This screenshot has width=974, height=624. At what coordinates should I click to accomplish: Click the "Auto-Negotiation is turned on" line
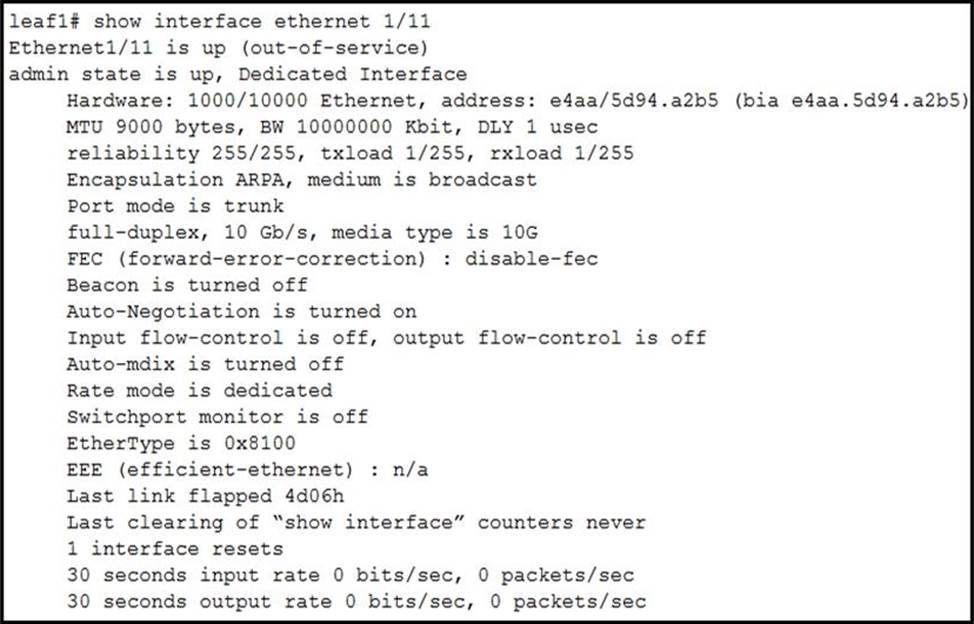241,311
